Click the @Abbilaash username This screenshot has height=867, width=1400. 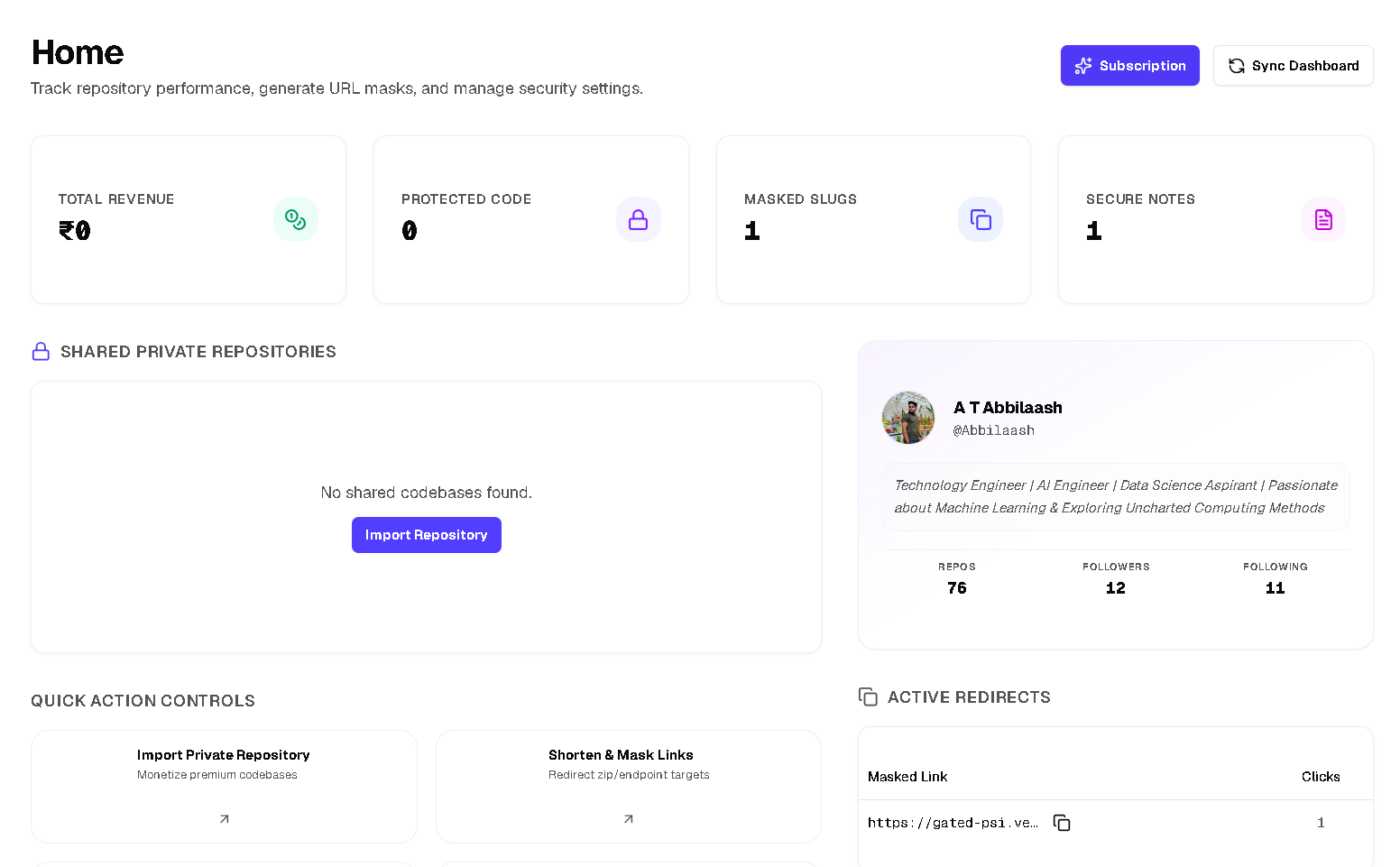[x=994, y=430]
